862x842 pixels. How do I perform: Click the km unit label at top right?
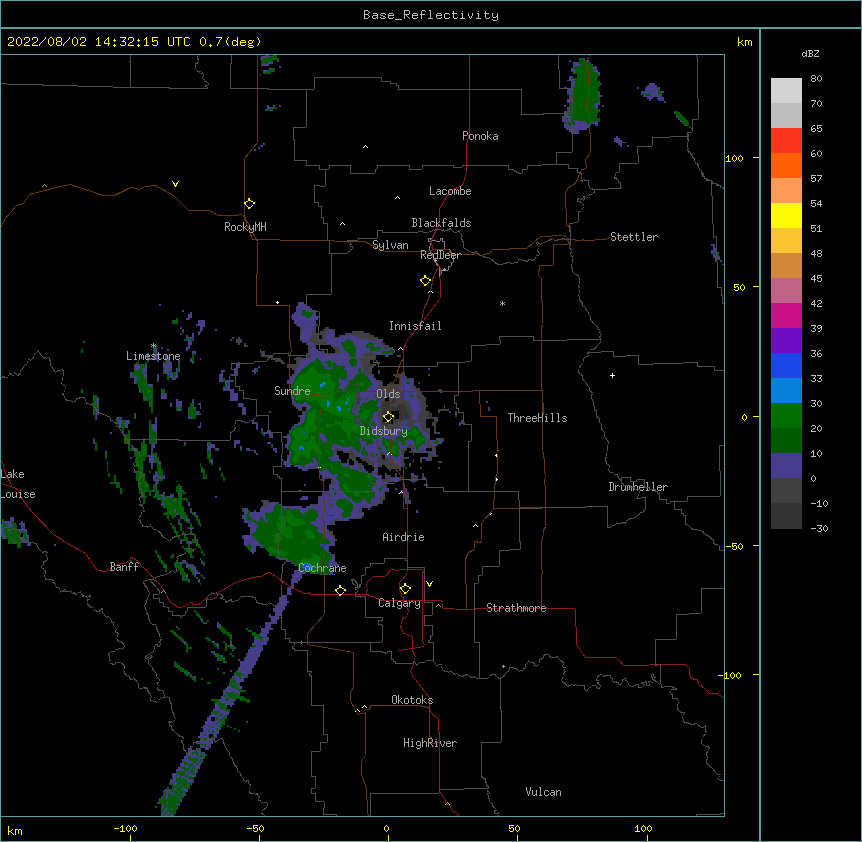745,42
